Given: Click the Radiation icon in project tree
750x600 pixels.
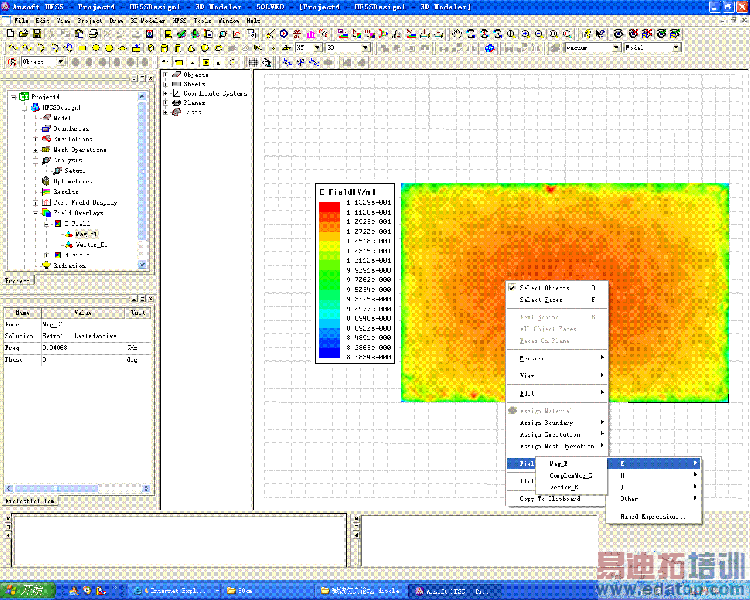Looking at the screenshot, I should (x=45, y=265).
